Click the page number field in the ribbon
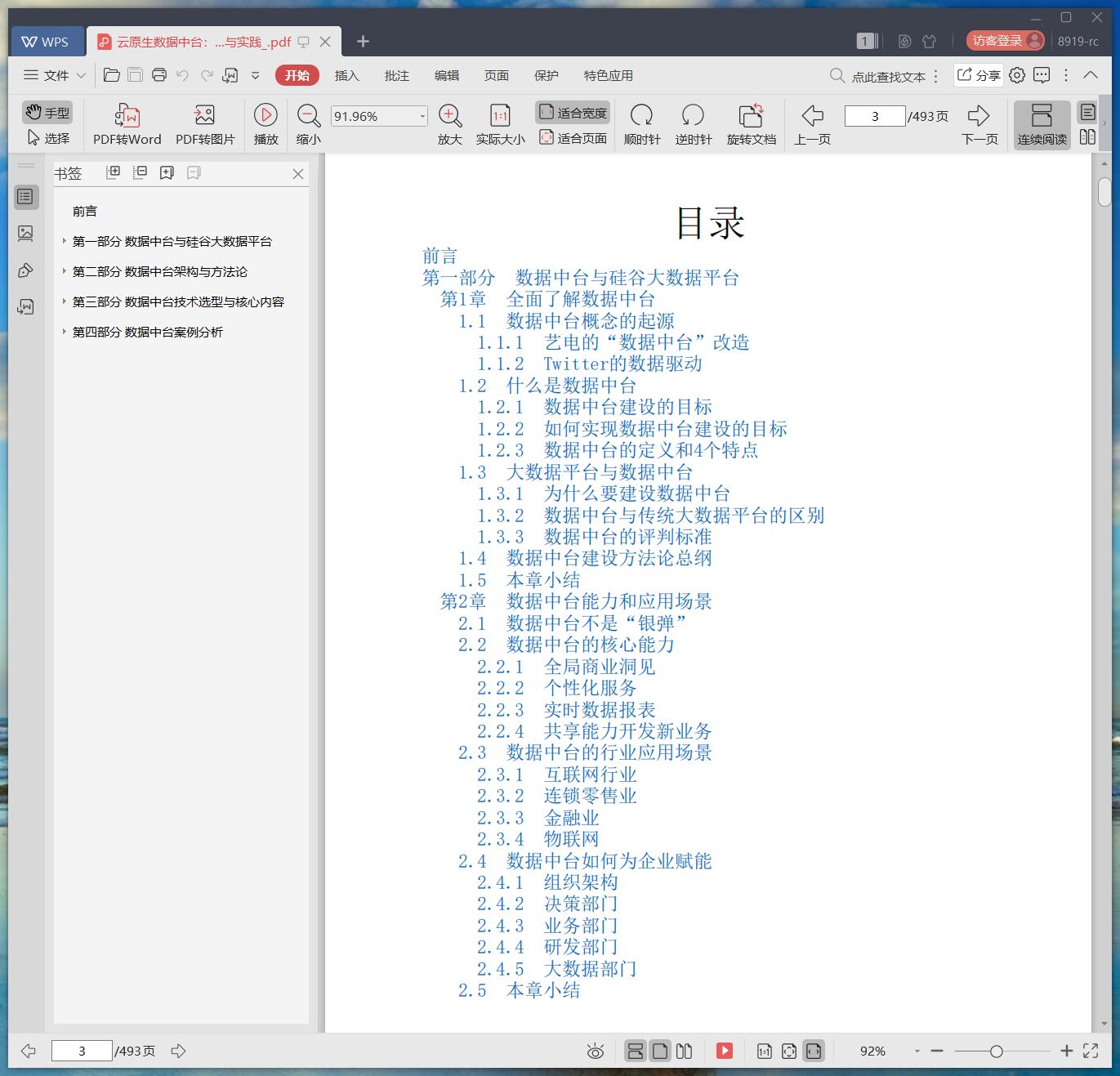Viewport: 1120px width, 1076px height. point(875,116)
